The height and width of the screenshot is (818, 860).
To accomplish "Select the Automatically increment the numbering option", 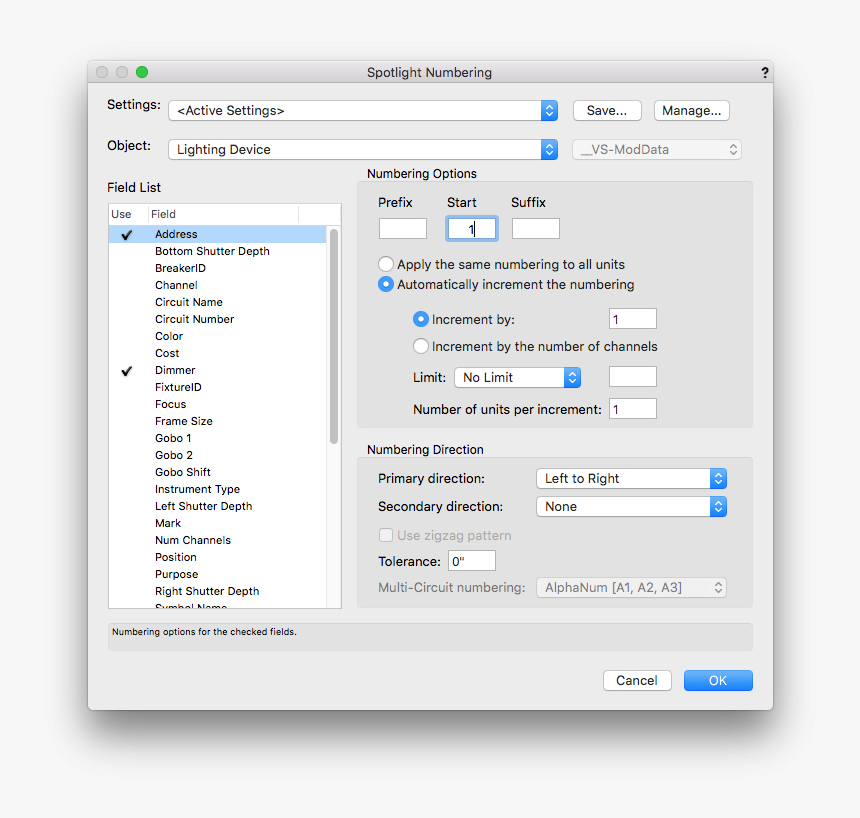I will (386, 284).
